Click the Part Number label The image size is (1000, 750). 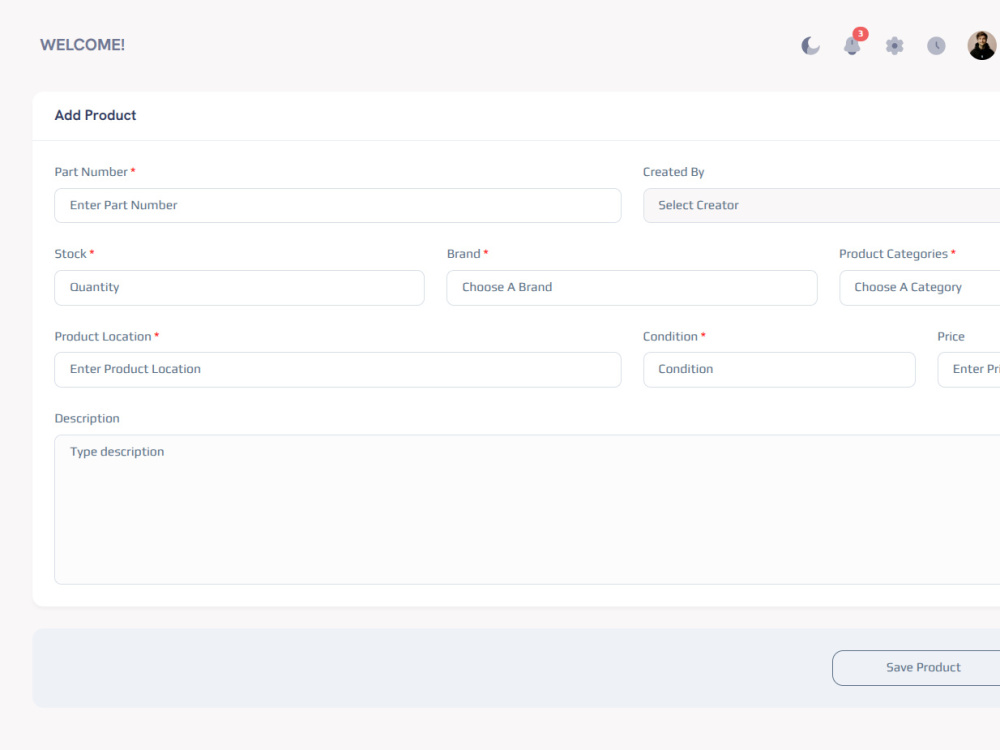[91, 172]
